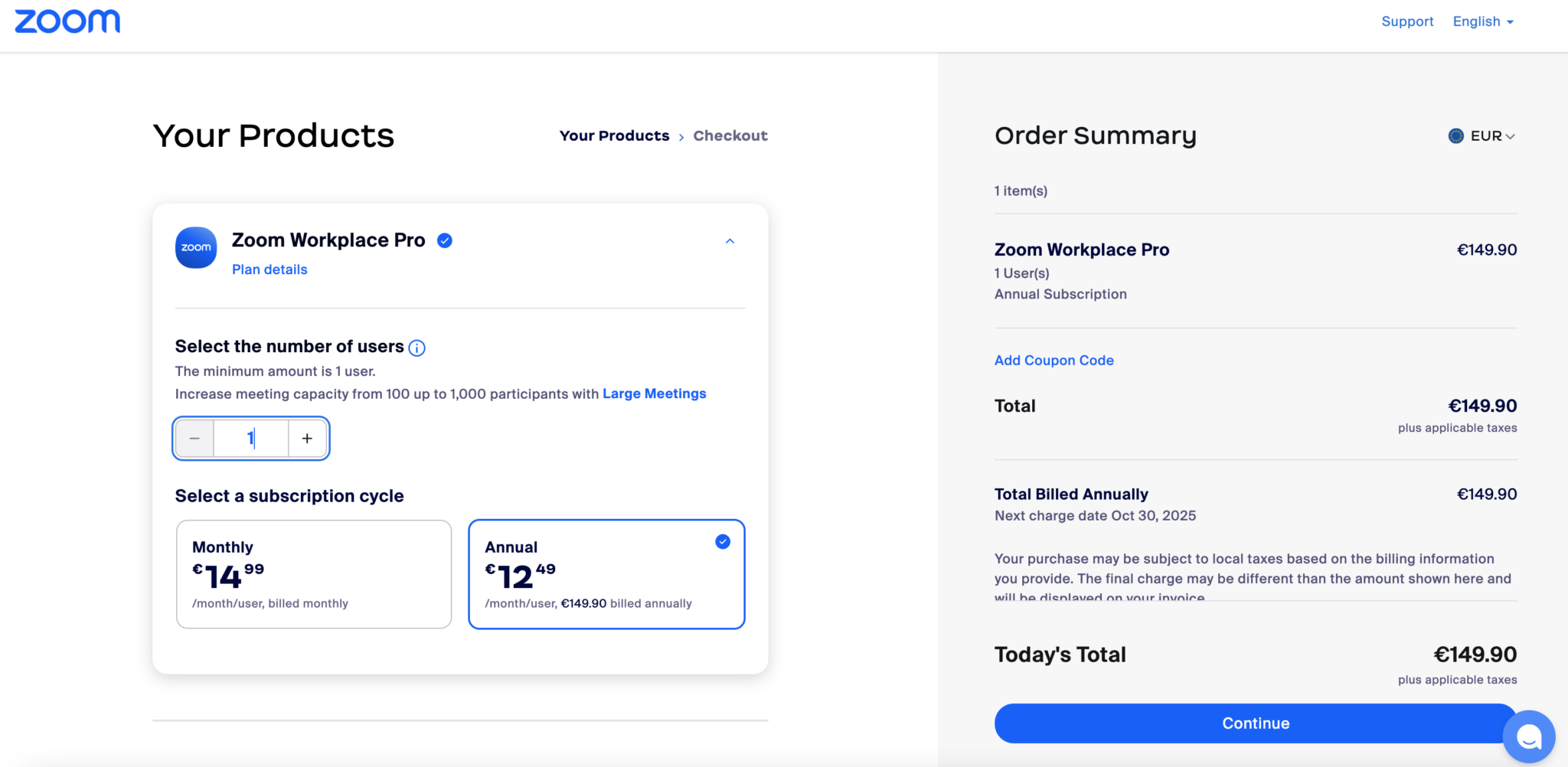Click the Large Meetings link
This screenshot has height=767, width=1568.
click(x=654, y=393)
